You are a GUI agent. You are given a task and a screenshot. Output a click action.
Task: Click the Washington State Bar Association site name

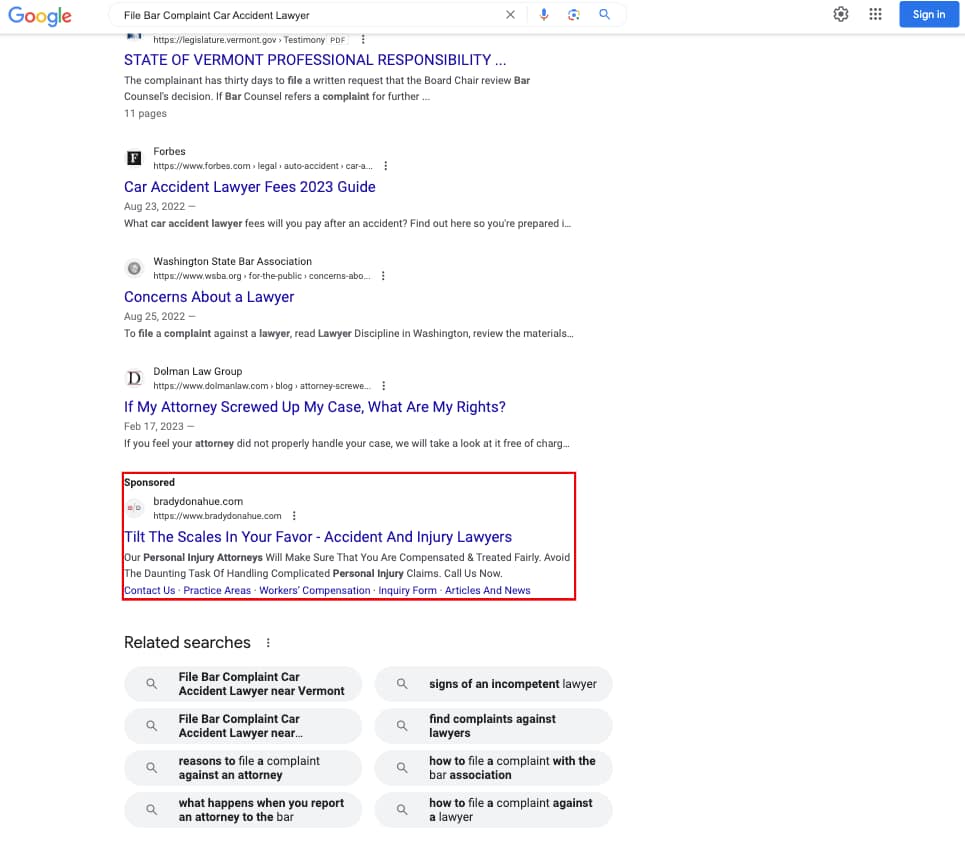click(233, 261)
